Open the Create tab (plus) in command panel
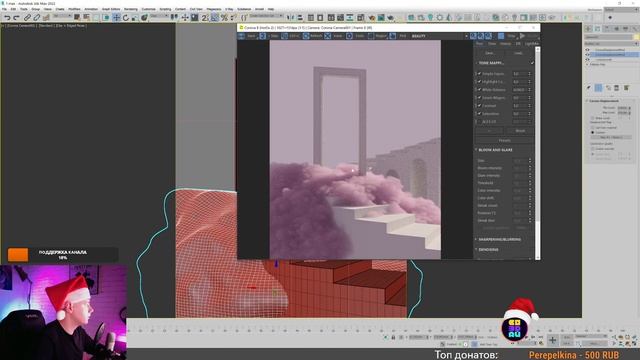The width and height of the screenshot is (640, 360). (588, 28)
